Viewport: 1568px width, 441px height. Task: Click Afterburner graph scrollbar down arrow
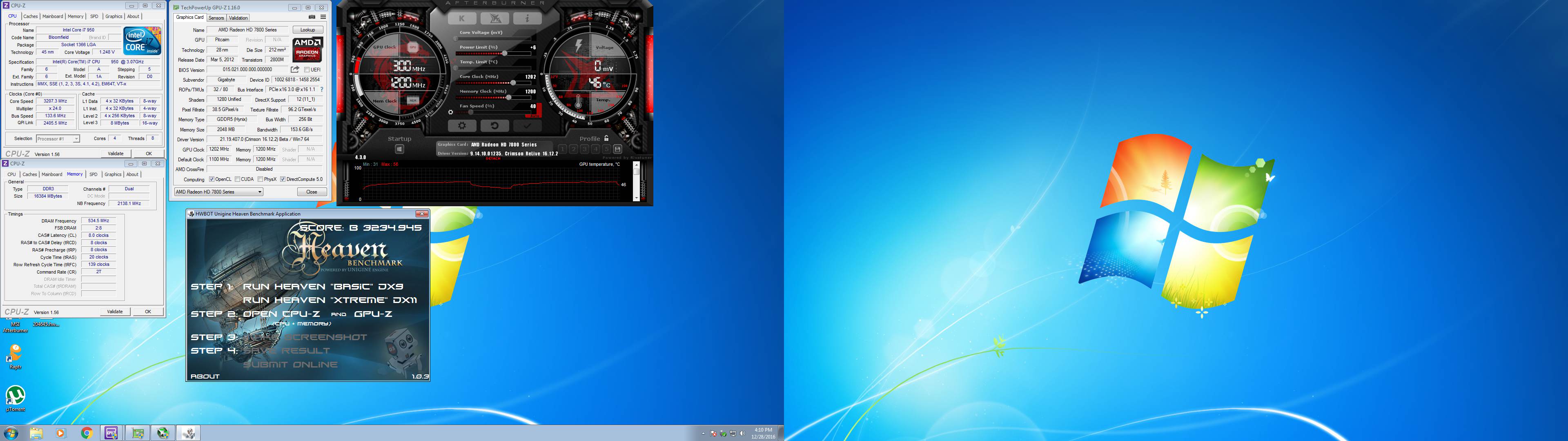[x=636, y=198]
